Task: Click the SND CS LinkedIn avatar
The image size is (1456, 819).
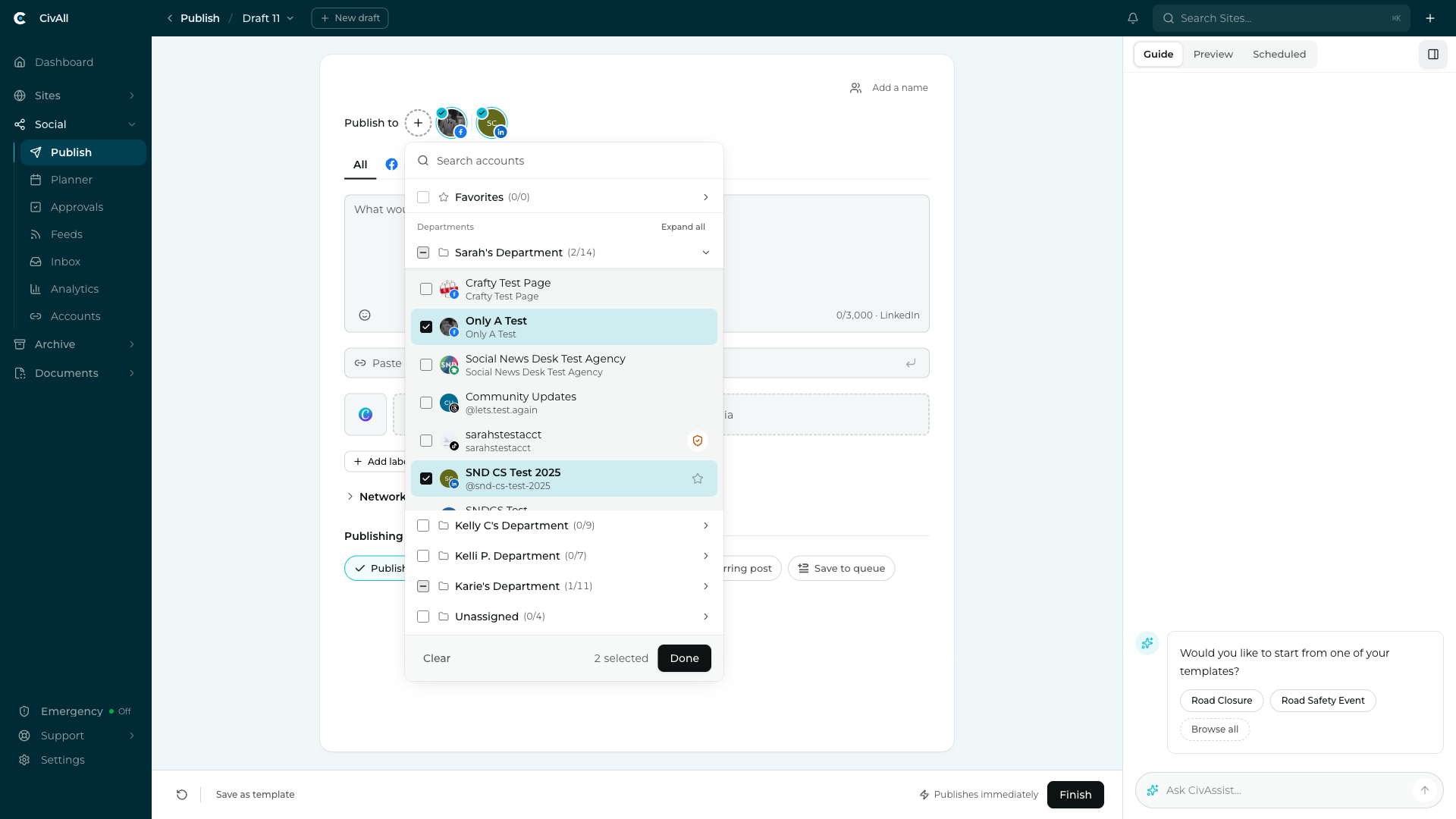Action: 492,123
